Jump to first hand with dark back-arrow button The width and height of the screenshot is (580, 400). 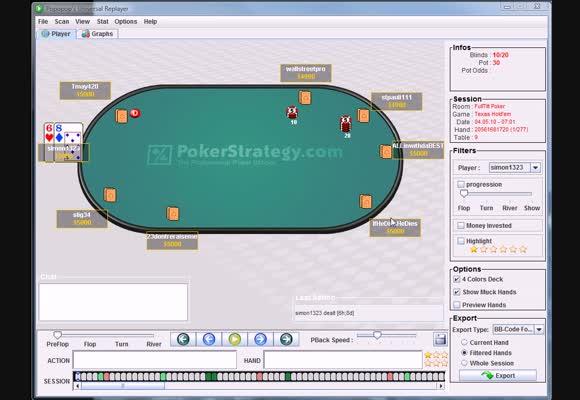(183, 339)
